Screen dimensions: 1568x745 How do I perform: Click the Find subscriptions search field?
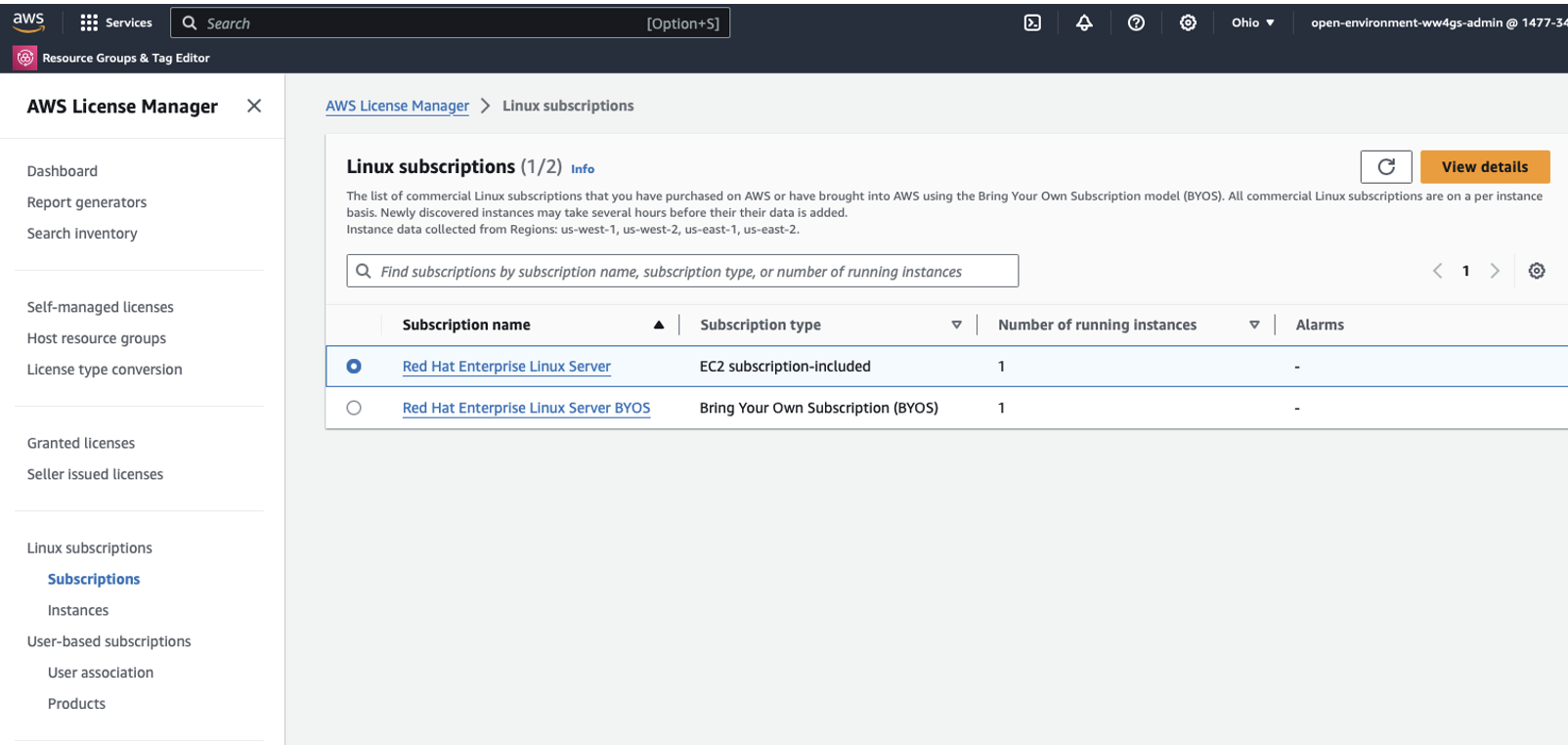coord(682,271)
